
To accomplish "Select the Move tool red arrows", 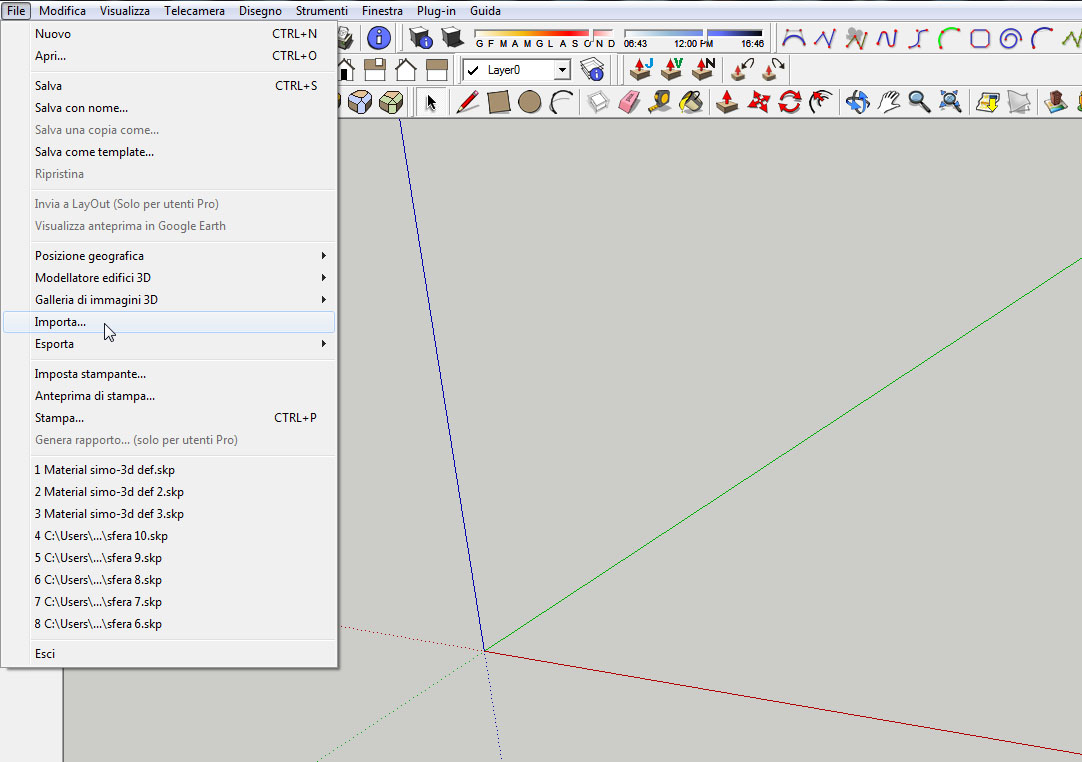I will [x=758, y=102].
